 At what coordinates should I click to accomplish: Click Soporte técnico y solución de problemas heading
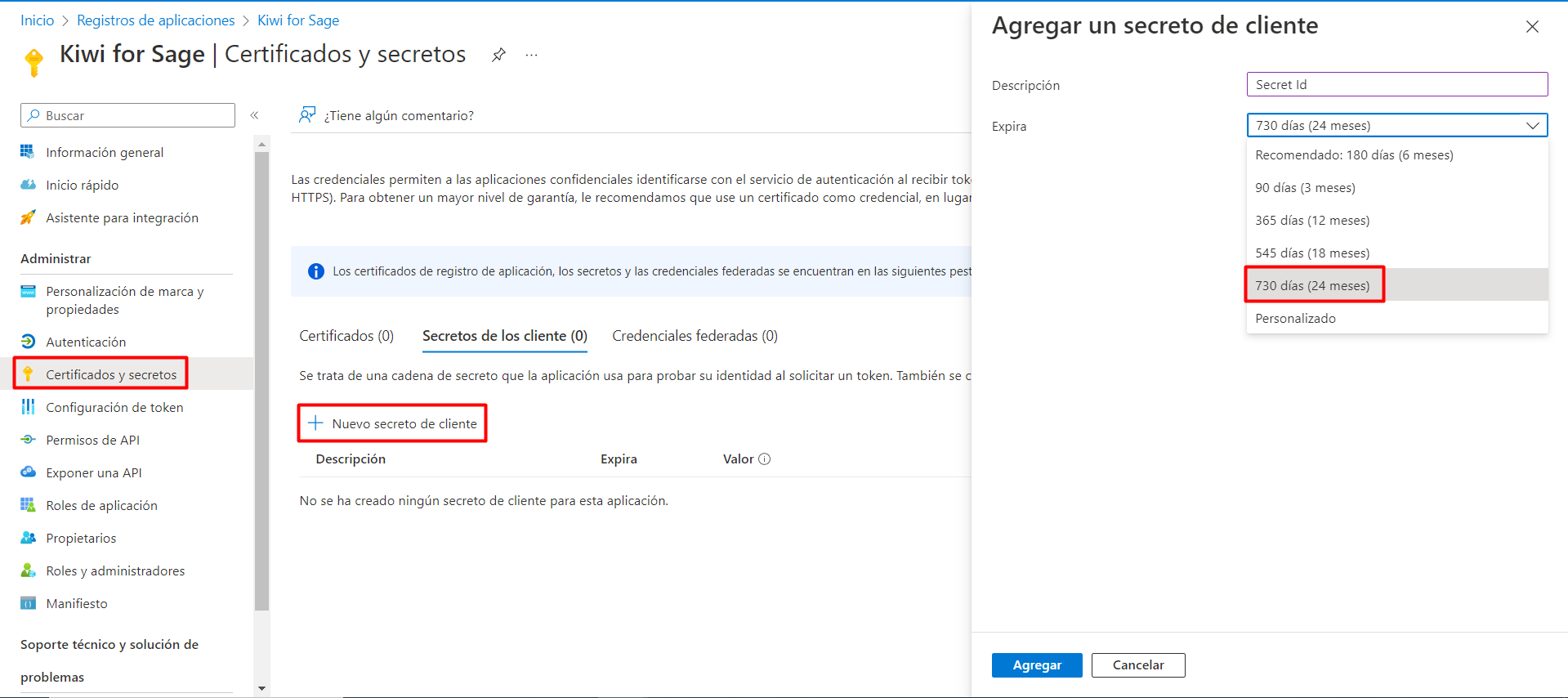[109, 660]
